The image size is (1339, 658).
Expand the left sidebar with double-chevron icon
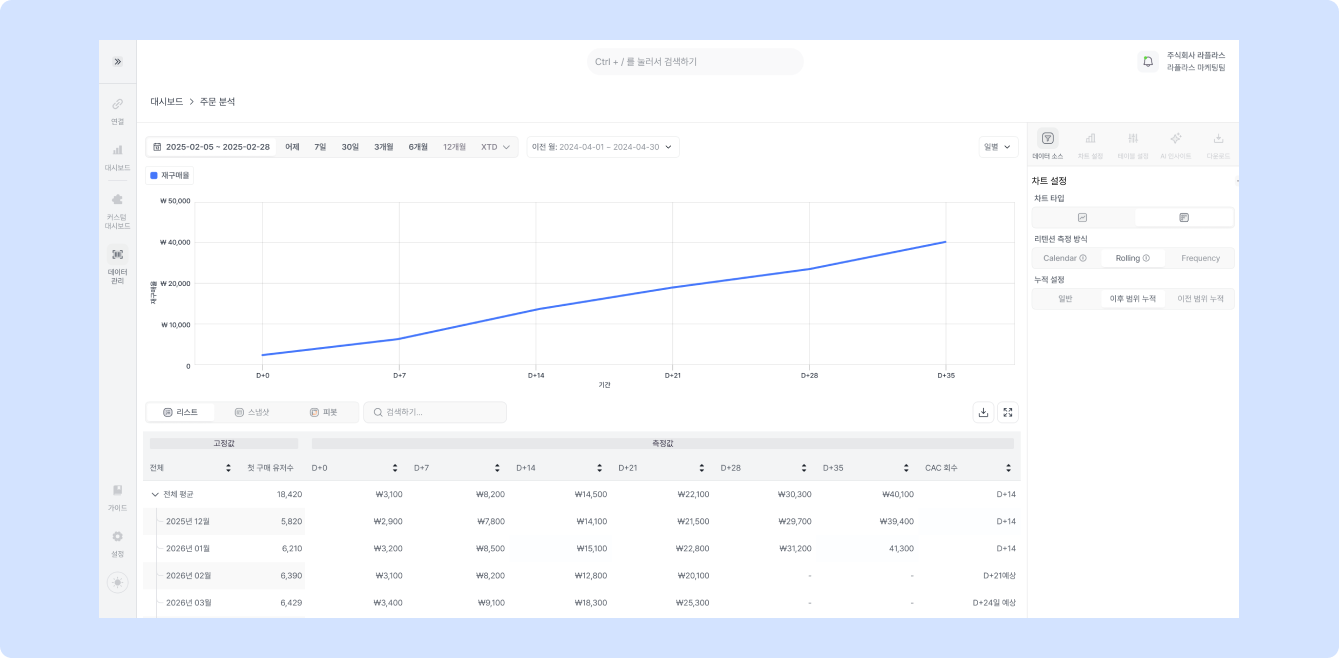117,62
